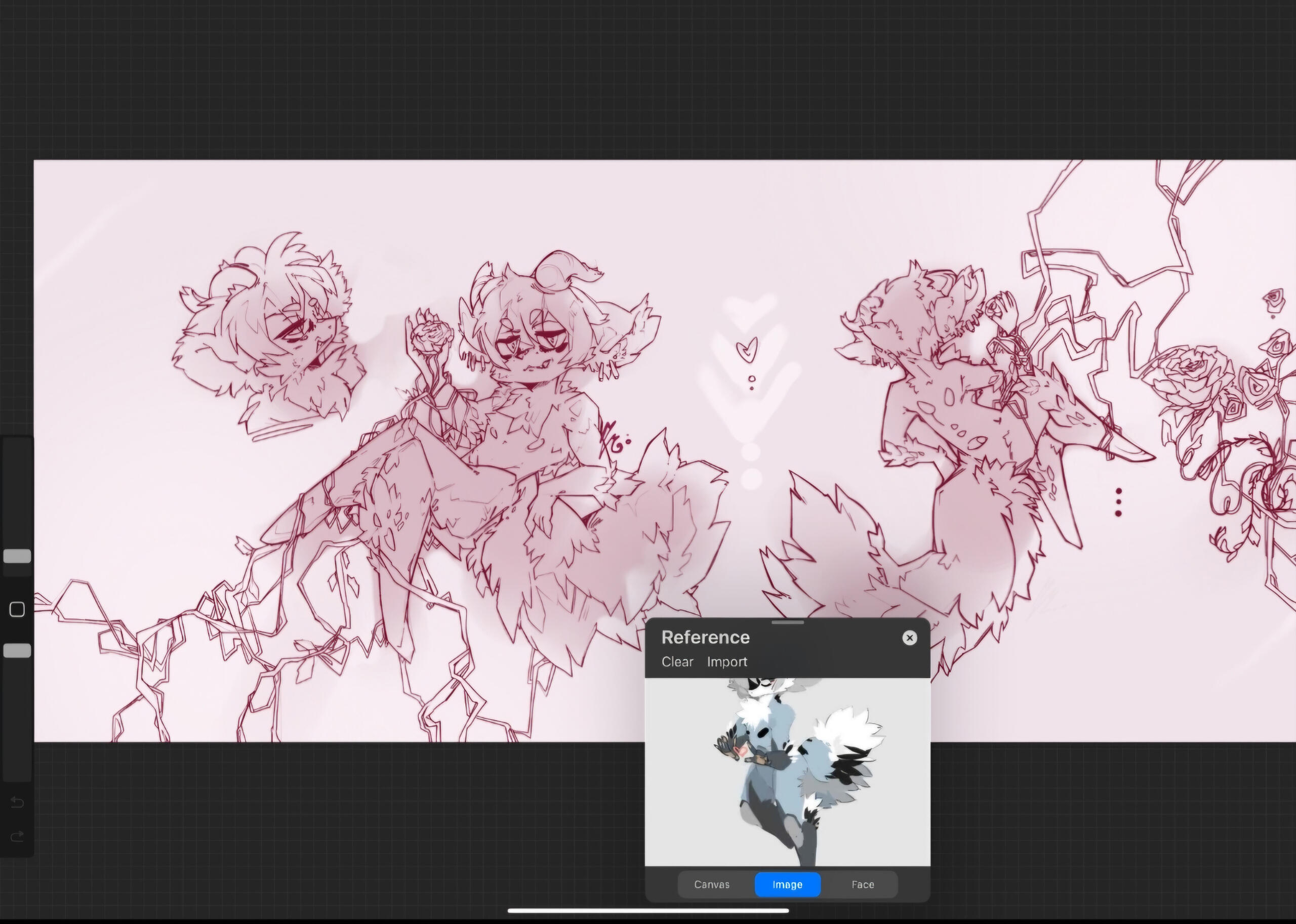Click the brush opacity slider handle
The width and height of the screenshot is (1296, 924).
pos(17,650)
